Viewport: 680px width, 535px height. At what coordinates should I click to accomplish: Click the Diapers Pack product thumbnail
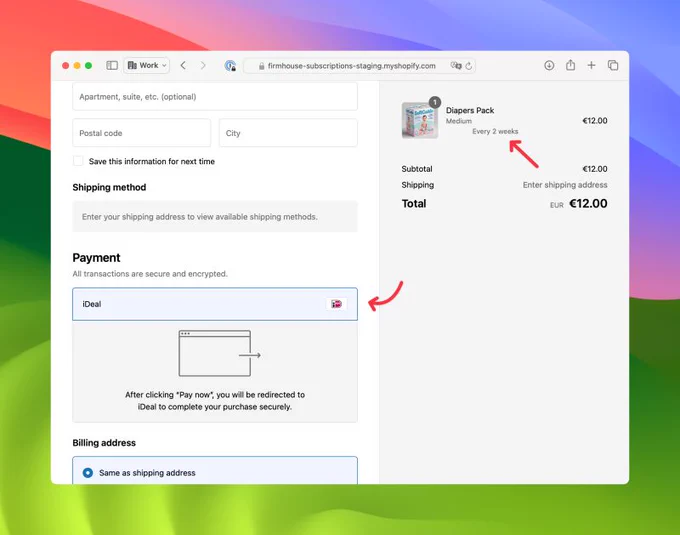point(419,121)
